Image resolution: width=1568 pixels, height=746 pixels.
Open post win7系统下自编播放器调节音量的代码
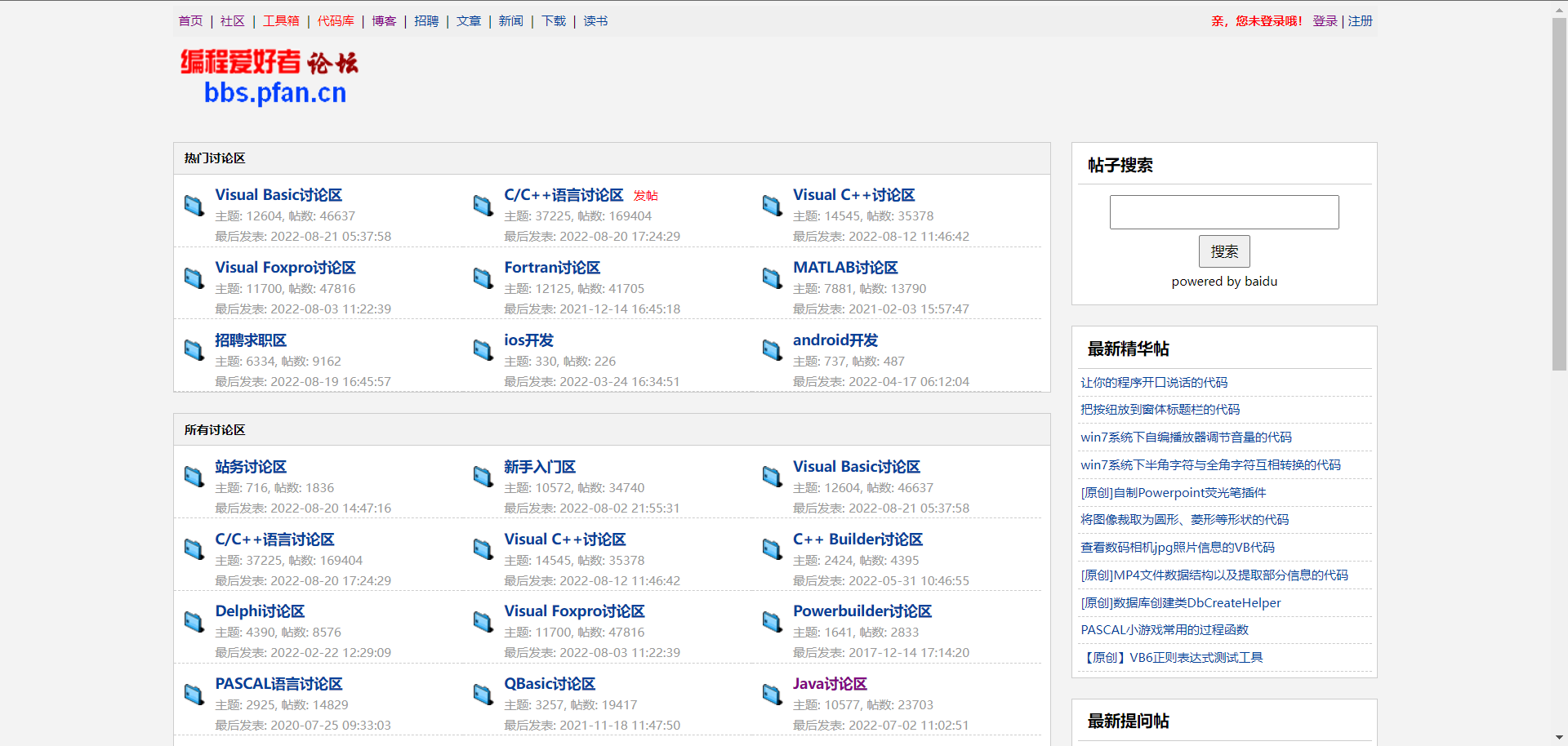point(1186,437)
